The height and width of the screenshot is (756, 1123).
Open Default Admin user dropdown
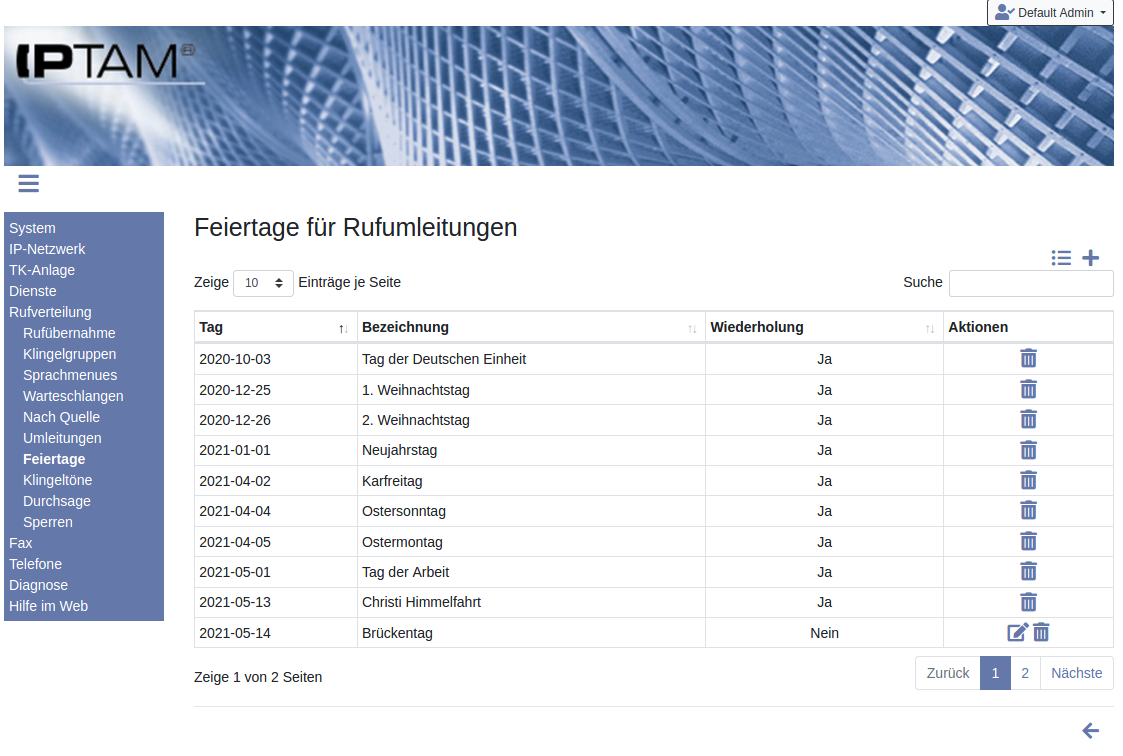pos(1049,13)
